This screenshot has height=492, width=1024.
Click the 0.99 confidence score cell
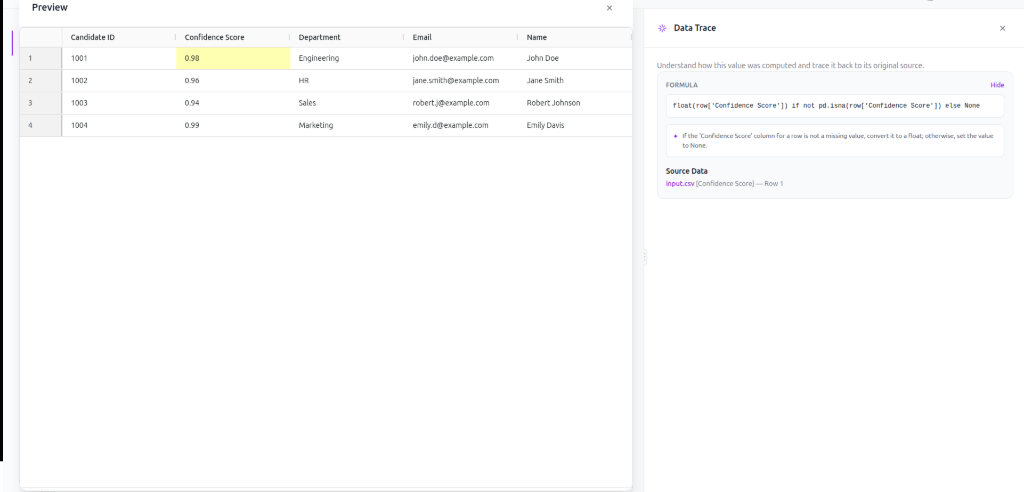point(233,125)
